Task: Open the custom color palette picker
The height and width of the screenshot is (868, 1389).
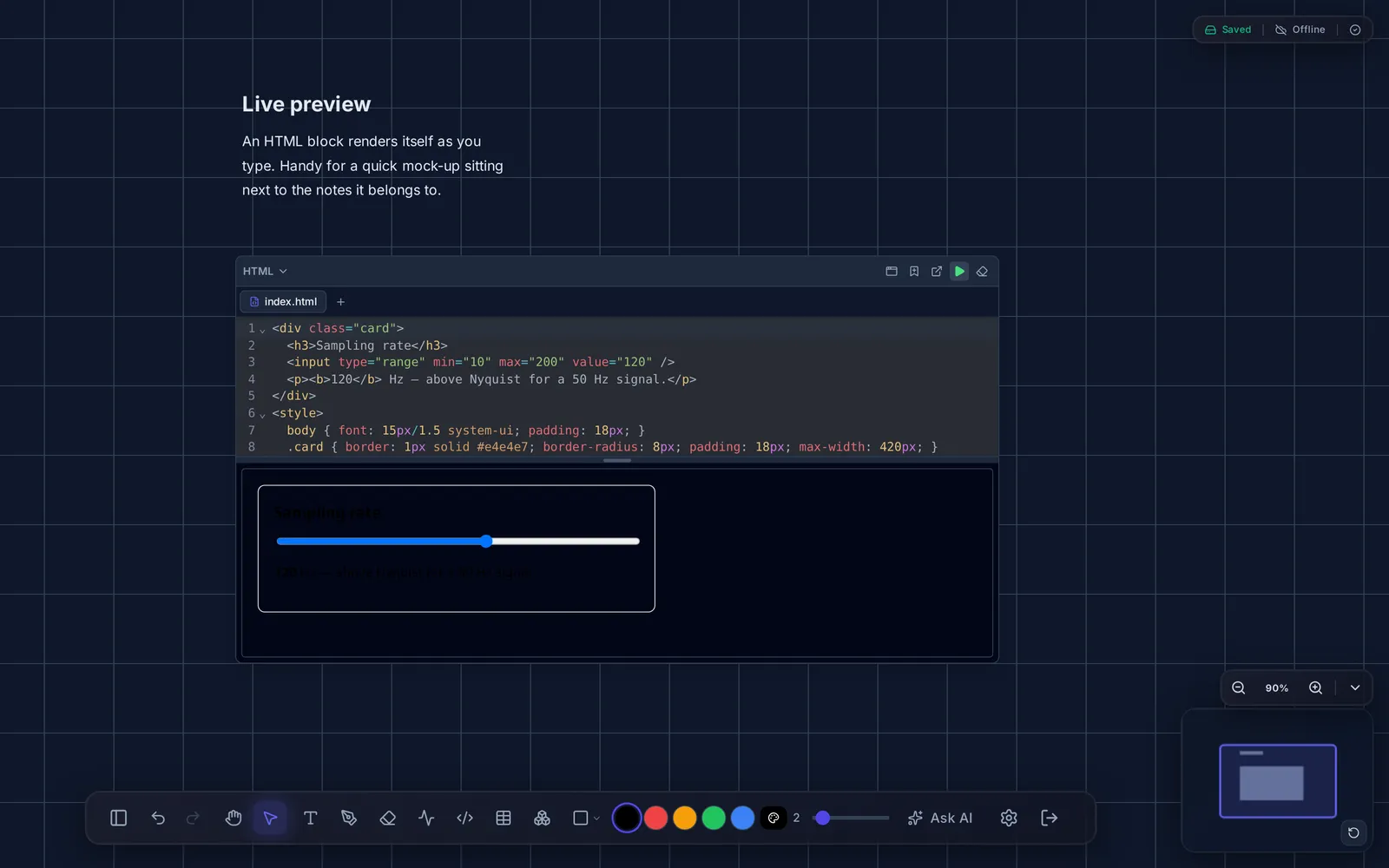Action: 773,818
